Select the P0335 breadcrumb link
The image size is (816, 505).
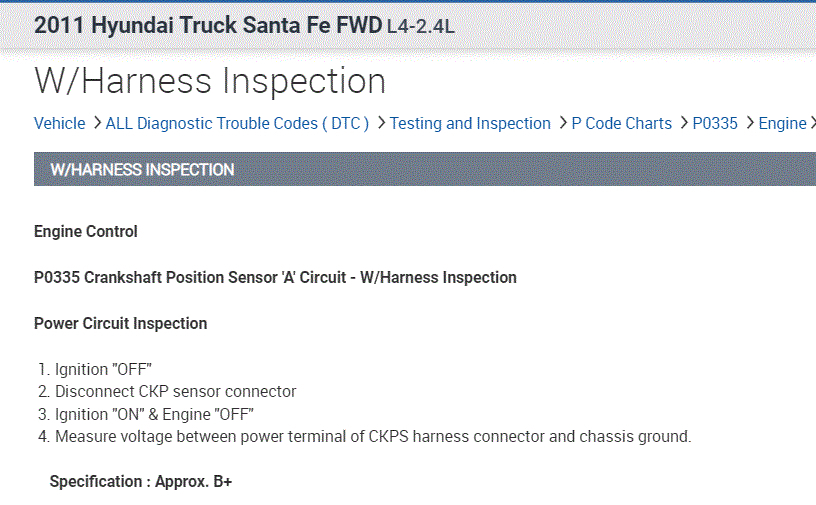715,124
